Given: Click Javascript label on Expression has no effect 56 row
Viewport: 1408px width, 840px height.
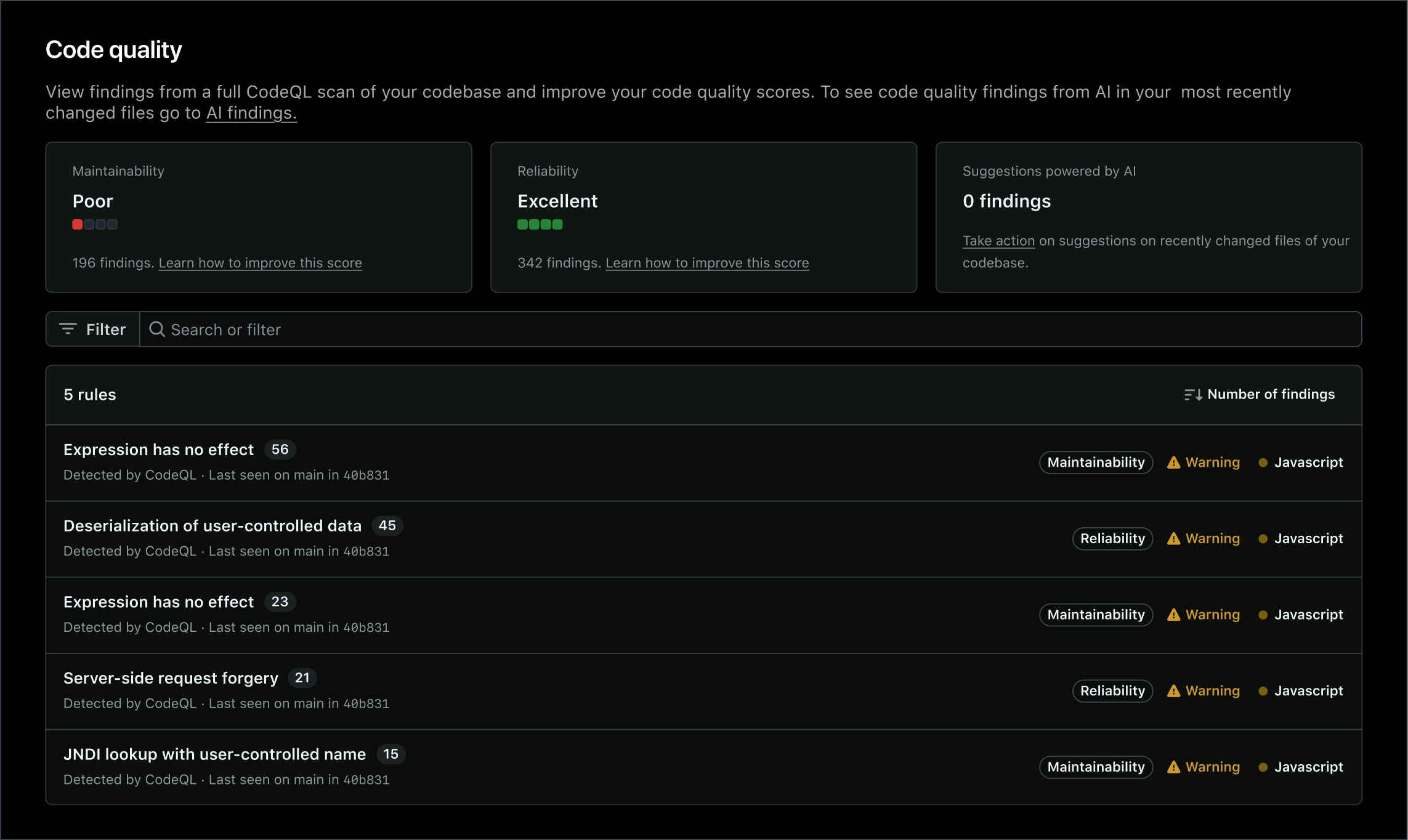Looking at the screenshot, I should point(1309,462).
